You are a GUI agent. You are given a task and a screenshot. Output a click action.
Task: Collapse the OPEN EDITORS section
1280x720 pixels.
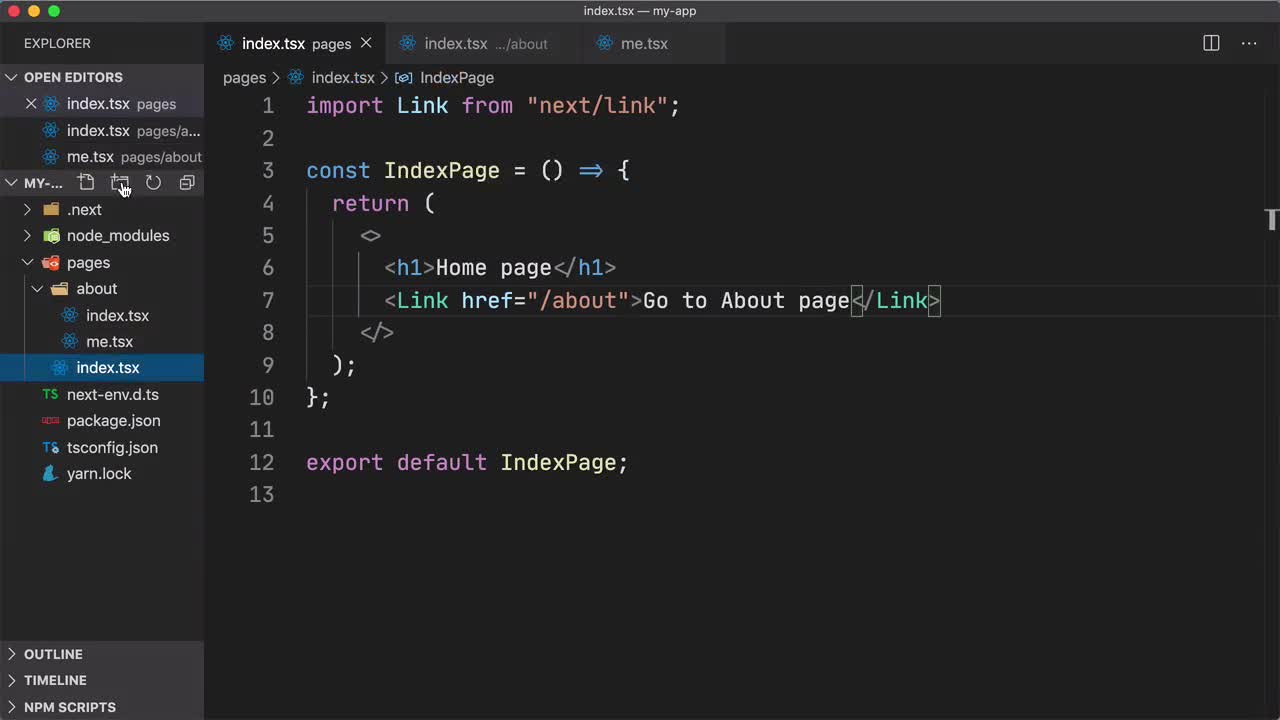pos(11,77)
